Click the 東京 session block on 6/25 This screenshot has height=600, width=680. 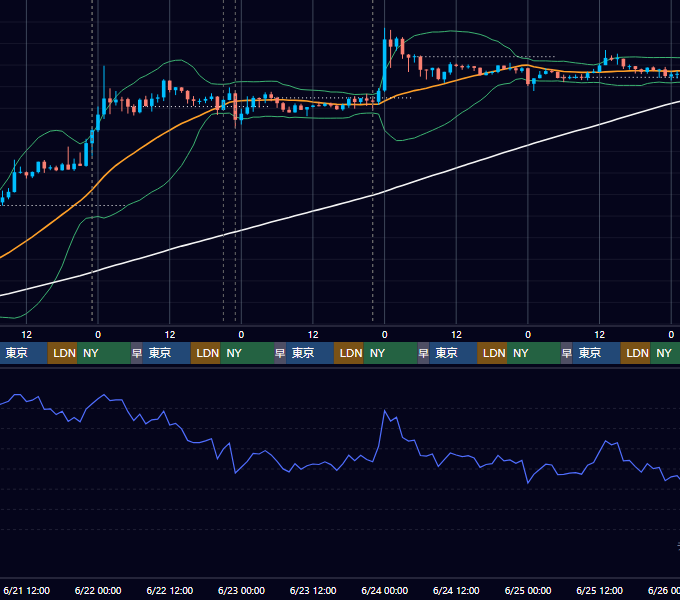tap(596, 353)
